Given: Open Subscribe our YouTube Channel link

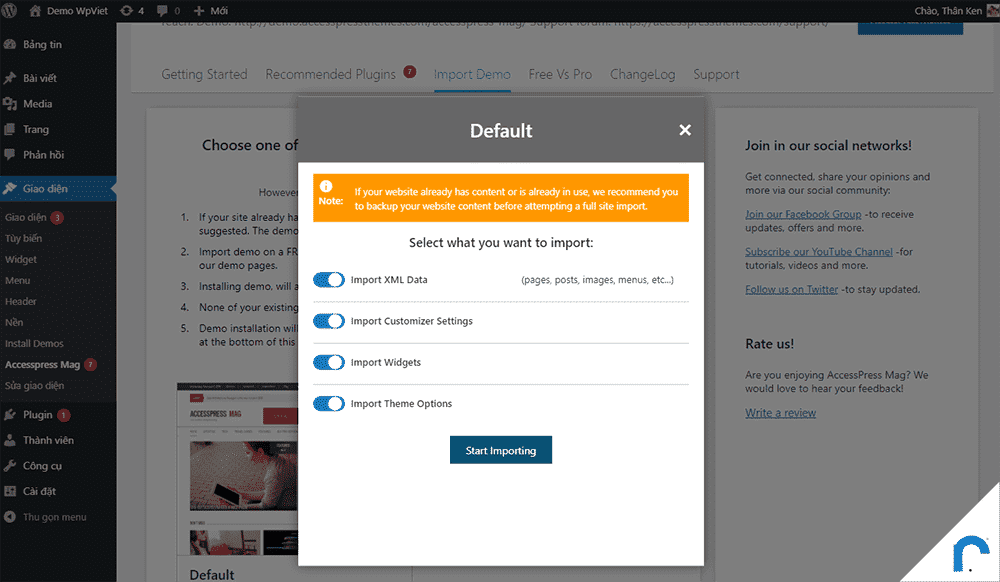Looking at the screenshot, I should click(x=819, y=252).
